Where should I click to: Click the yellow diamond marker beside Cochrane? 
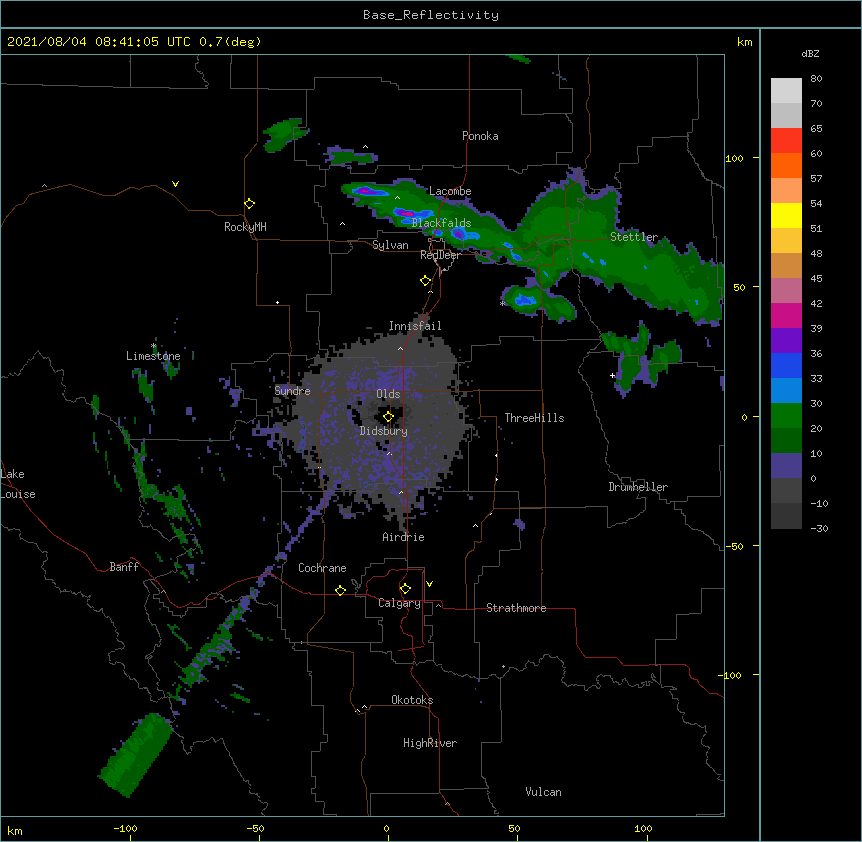pyautogui.click(x=340, y=590)
